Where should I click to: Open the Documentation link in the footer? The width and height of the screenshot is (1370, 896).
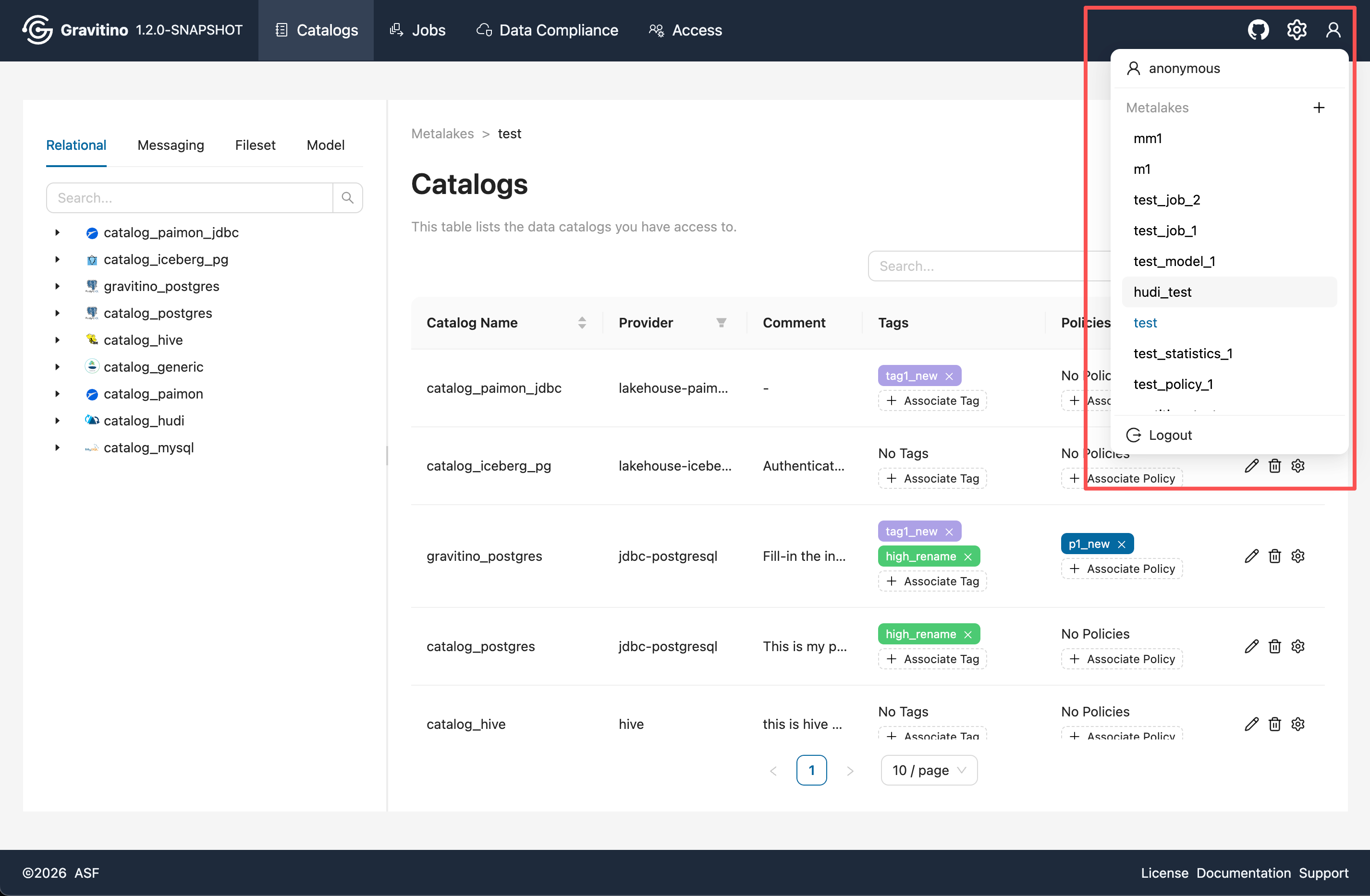coord(1243,872)
